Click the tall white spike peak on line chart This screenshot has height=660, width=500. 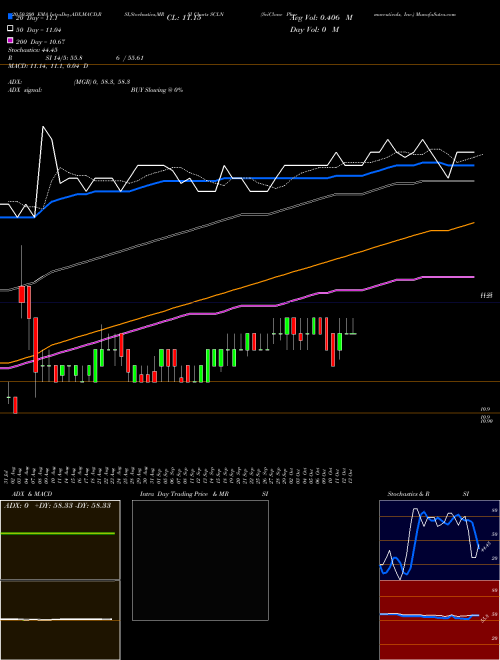coord(43,127)
